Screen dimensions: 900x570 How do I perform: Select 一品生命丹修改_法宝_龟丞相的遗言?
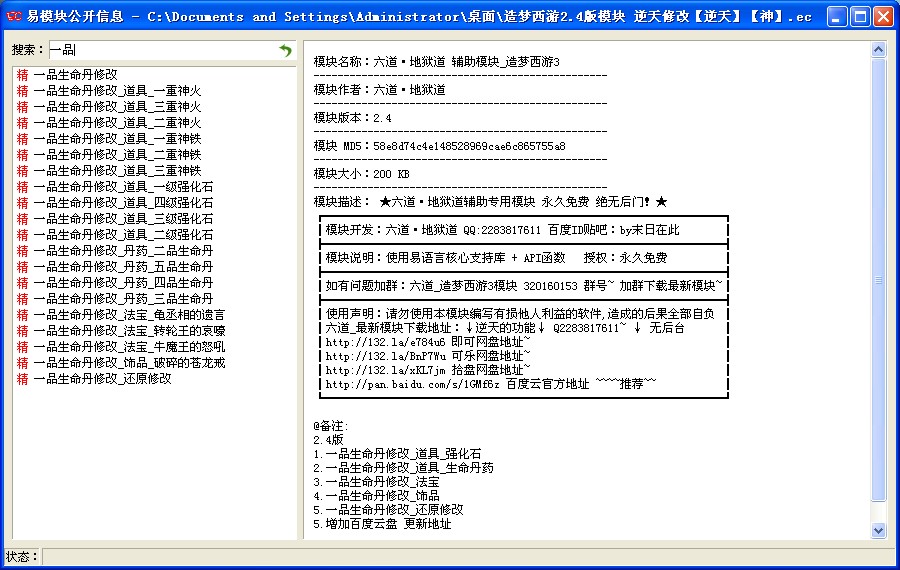click(129, 315)
